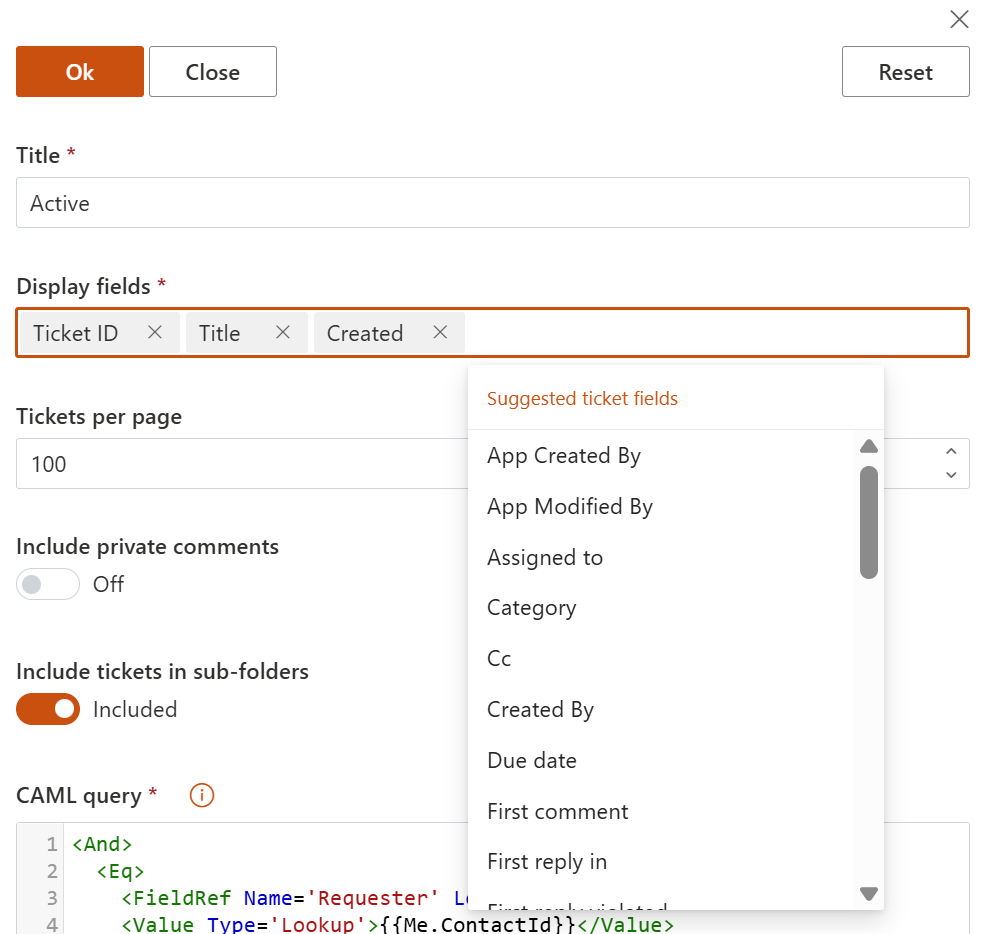Click the Suggested ticket fields header
992x934 pixels.
click(582, 399)
